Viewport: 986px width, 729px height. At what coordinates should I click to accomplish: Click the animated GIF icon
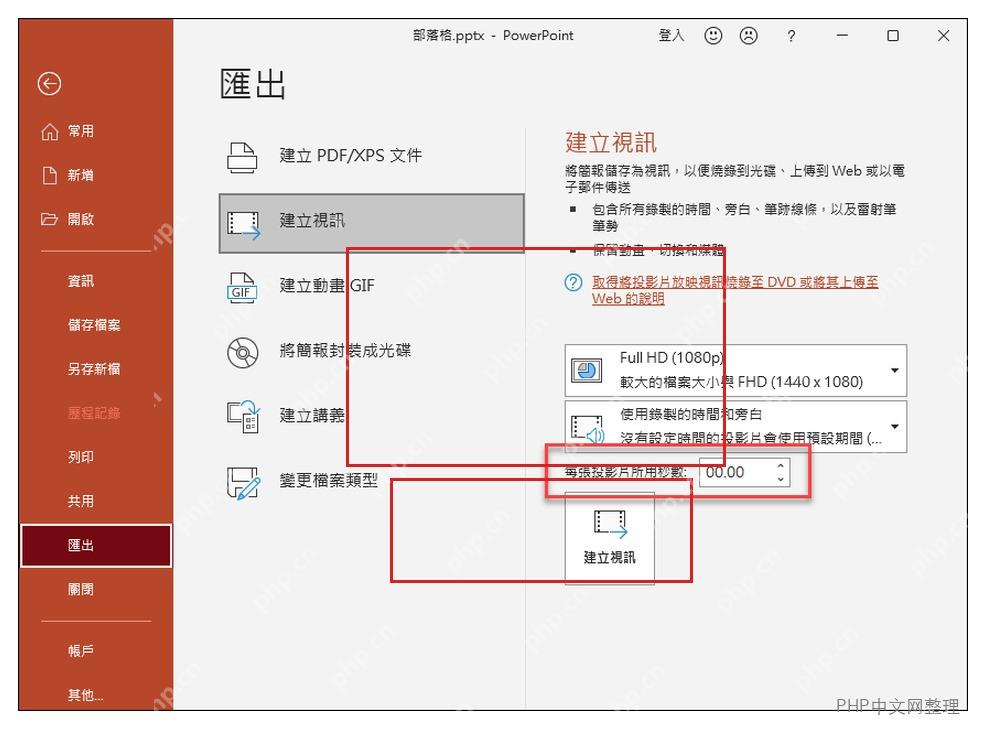[242, 288]
